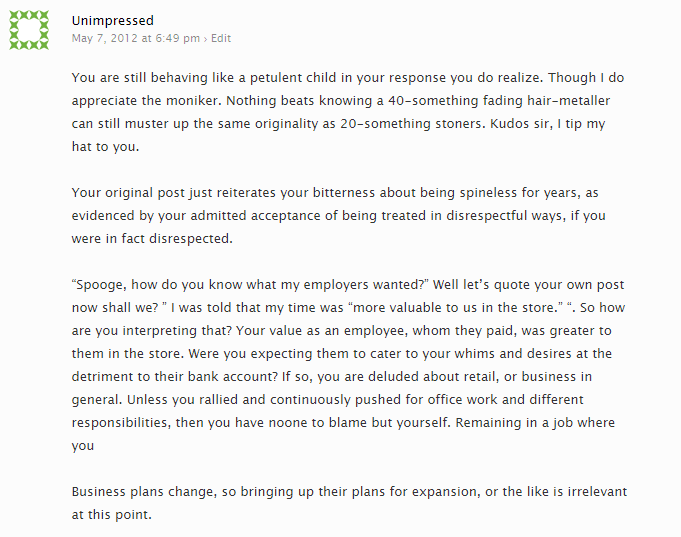The width and height of the screenshot is (681, 537).
Task: Open the "May 7, 2012" comment permalink
Action: 135,38
